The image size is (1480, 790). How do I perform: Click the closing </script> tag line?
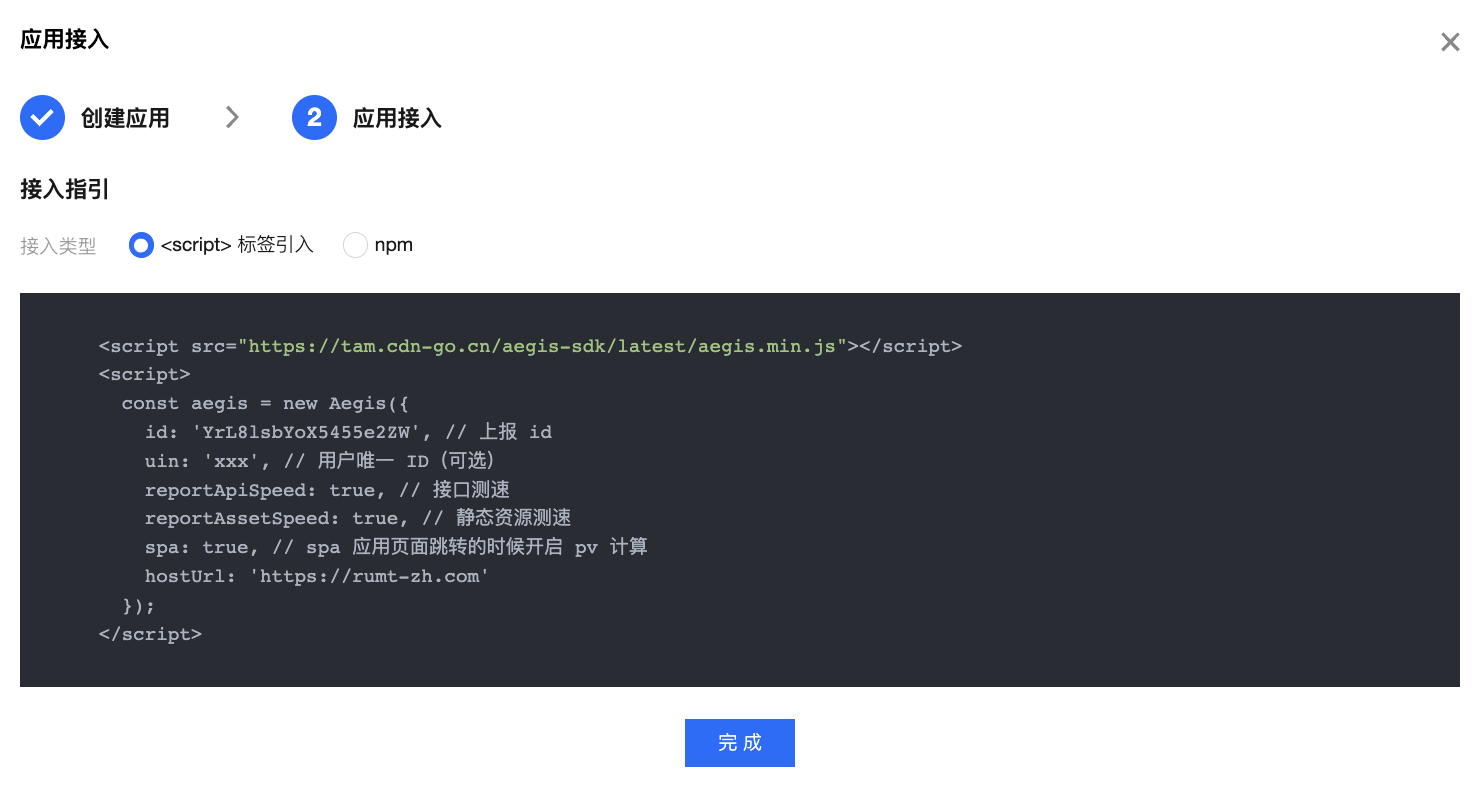pos(150,634)
